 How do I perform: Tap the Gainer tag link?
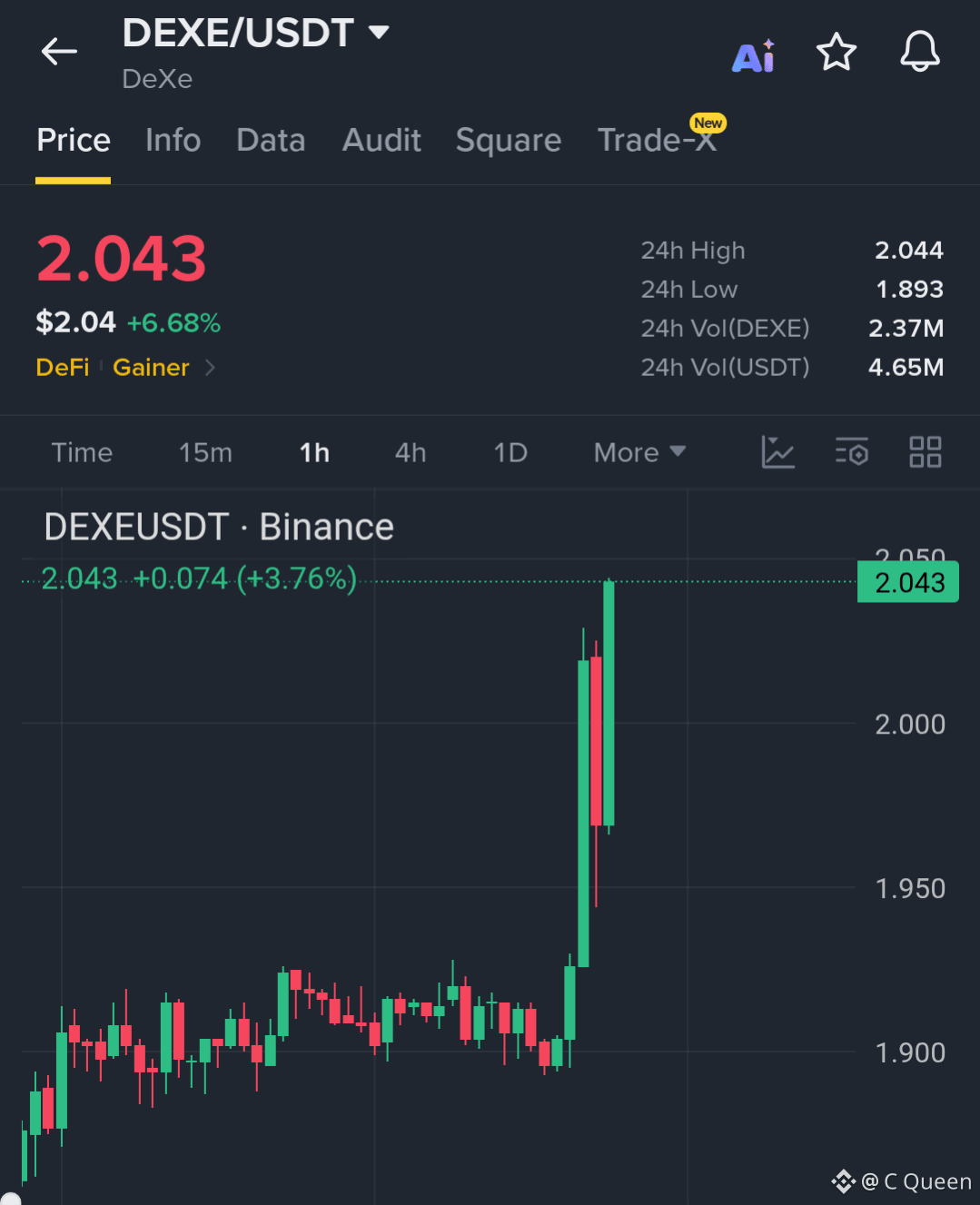click(x=151, y=367)
